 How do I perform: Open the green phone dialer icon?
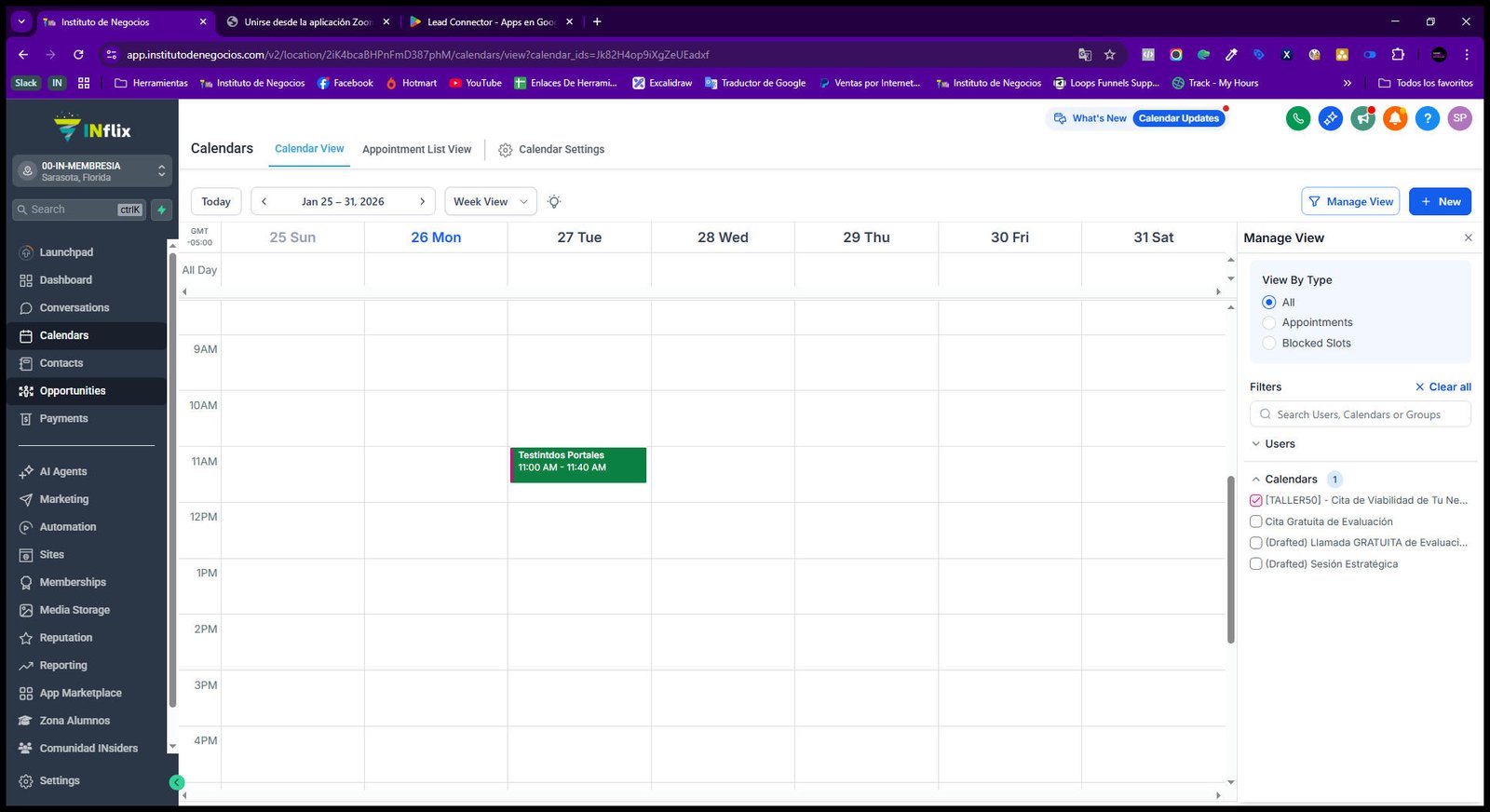pos(1298,118)
